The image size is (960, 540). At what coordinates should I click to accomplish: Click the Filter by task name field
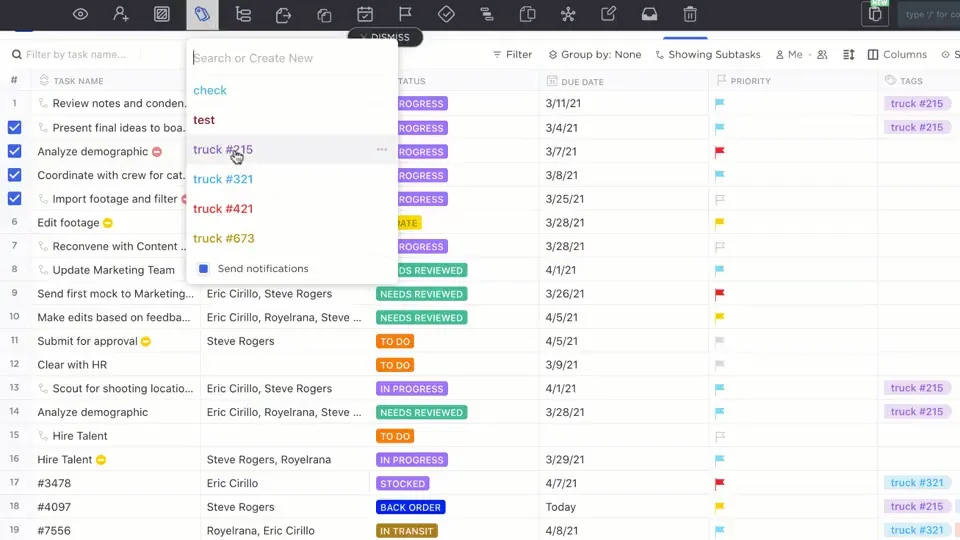click(76, 54)
